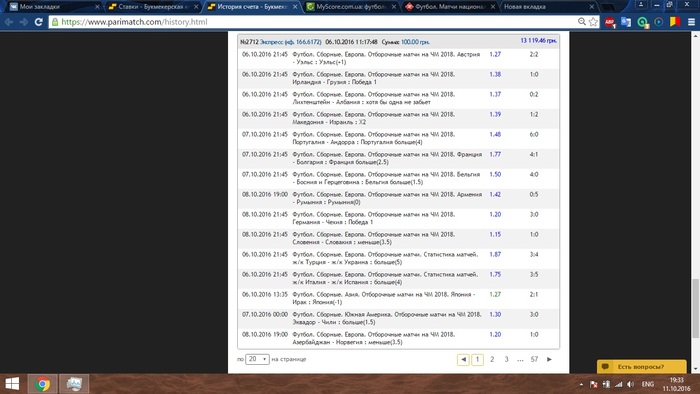700x394 pixels.
Task: Click score 0:5 in Армения - Румыния row
Action: coord(534,195)
